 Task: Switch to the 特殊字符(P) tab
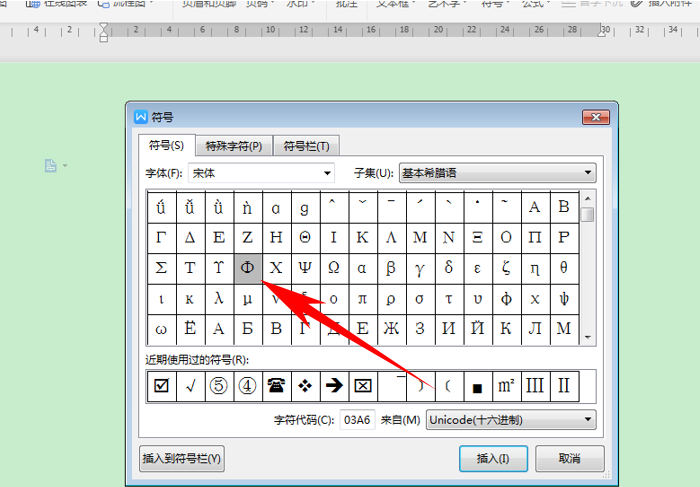[234, 146]
